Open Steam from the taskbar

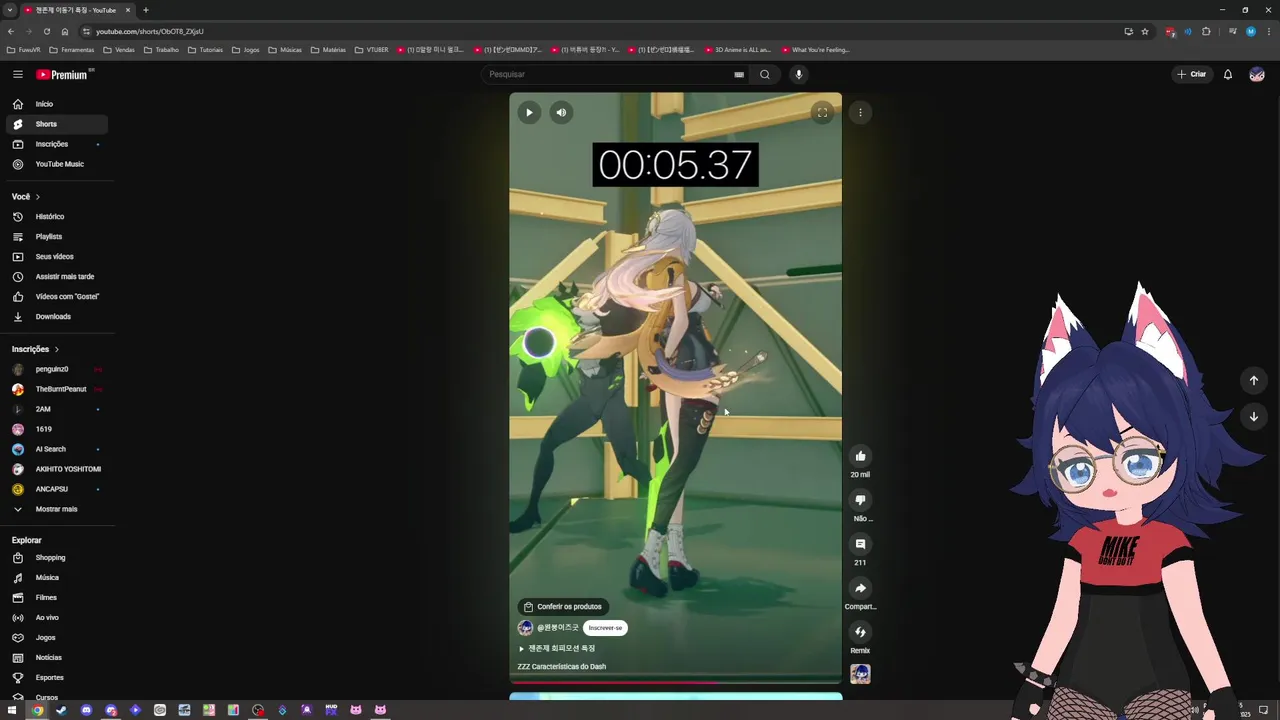[x=61, y=710]
